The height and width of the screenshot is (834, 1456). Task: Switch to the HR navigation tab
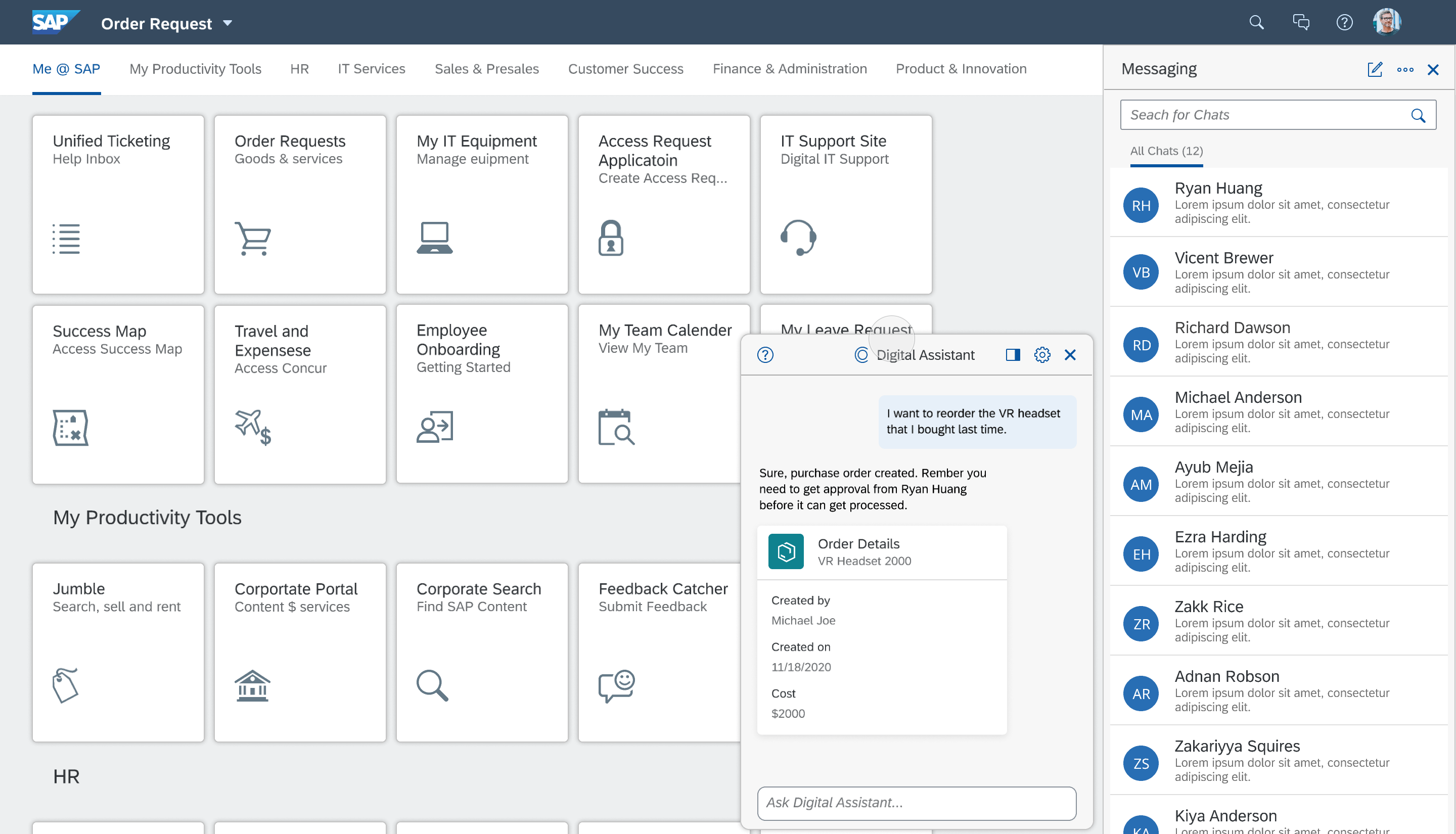[x=299, y=69]
